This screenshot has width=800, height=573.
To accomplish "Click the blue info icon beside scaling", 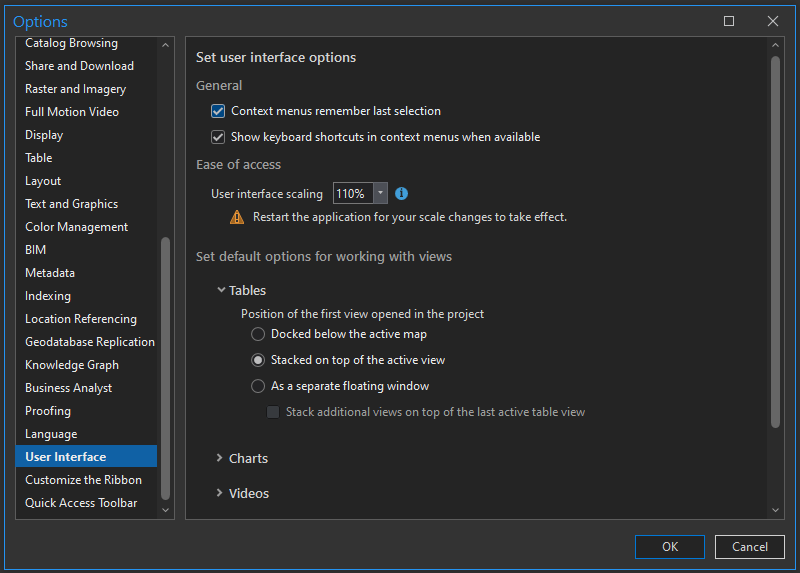I will [x=402, y=193].
